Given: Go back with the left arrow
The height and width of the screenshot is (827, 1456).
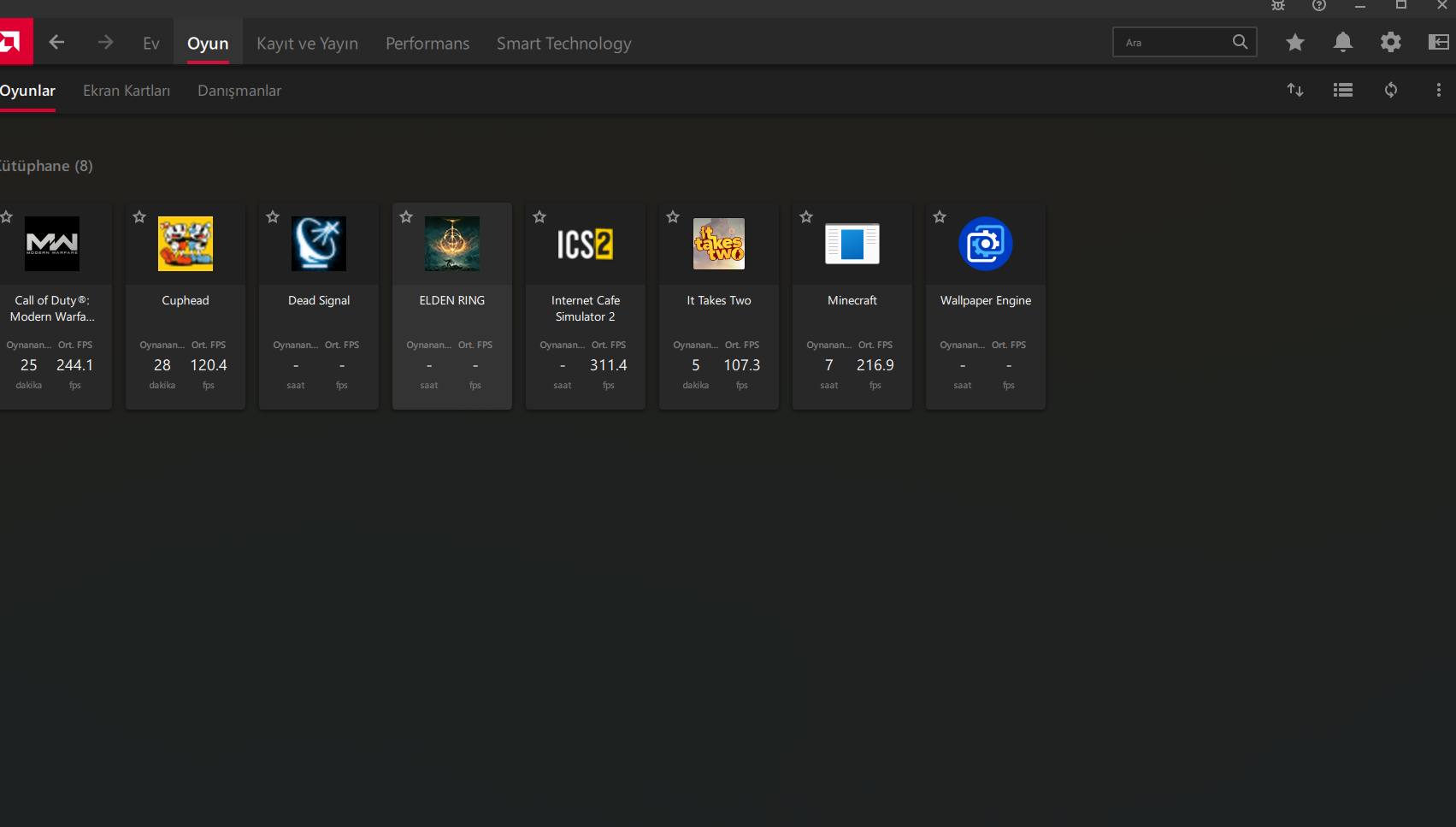Looking at the screenshot, I should click(56, 42).
